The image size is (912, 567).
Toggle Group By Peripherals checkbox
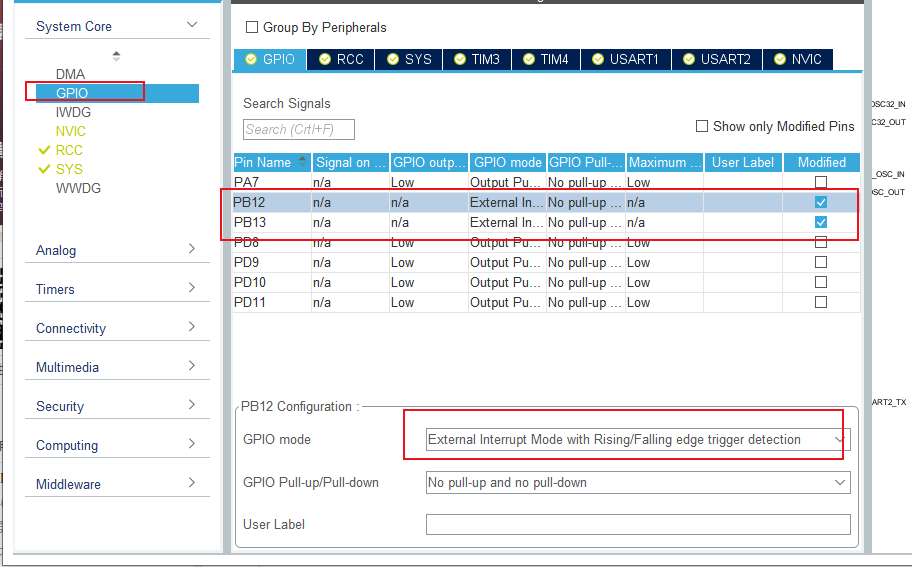[252, 27]
